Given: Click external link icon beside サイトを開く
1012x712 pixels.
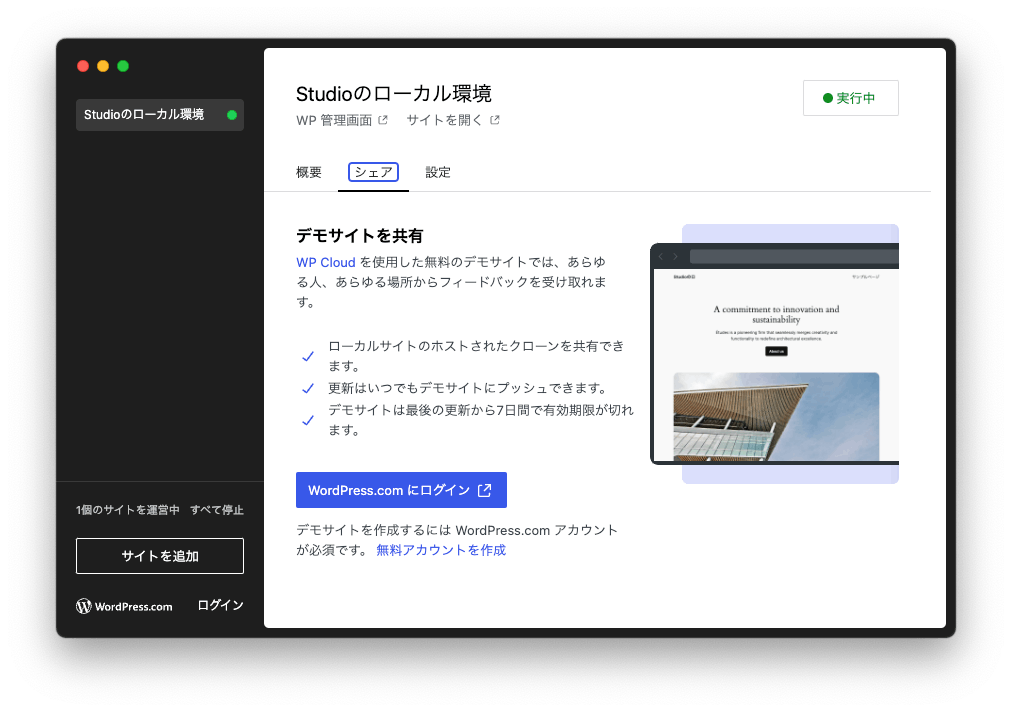Looking at the screenshot, I should [494, 120].
